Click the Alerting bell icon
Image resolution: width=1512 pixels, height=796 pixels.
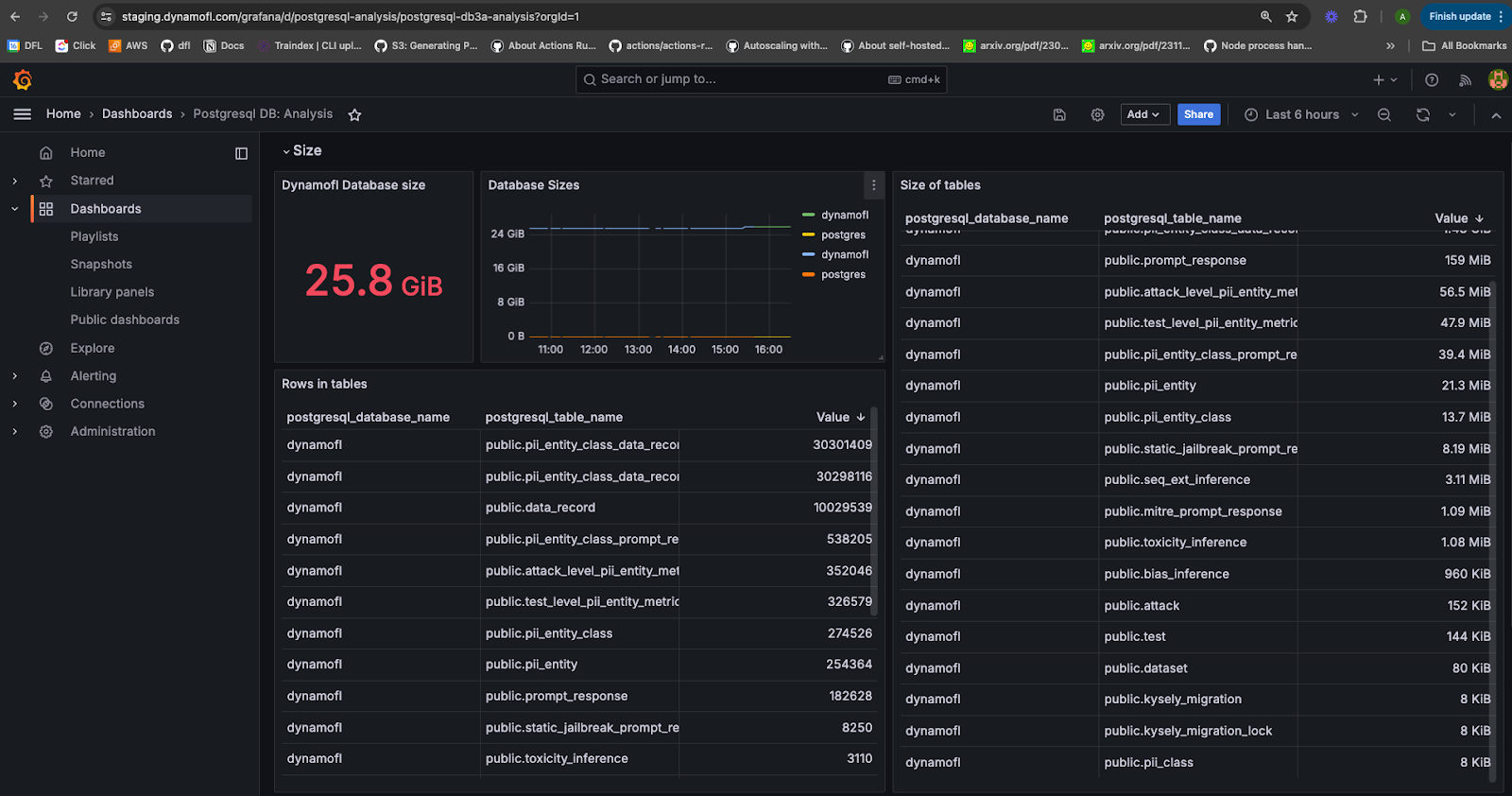coord(46,376)
